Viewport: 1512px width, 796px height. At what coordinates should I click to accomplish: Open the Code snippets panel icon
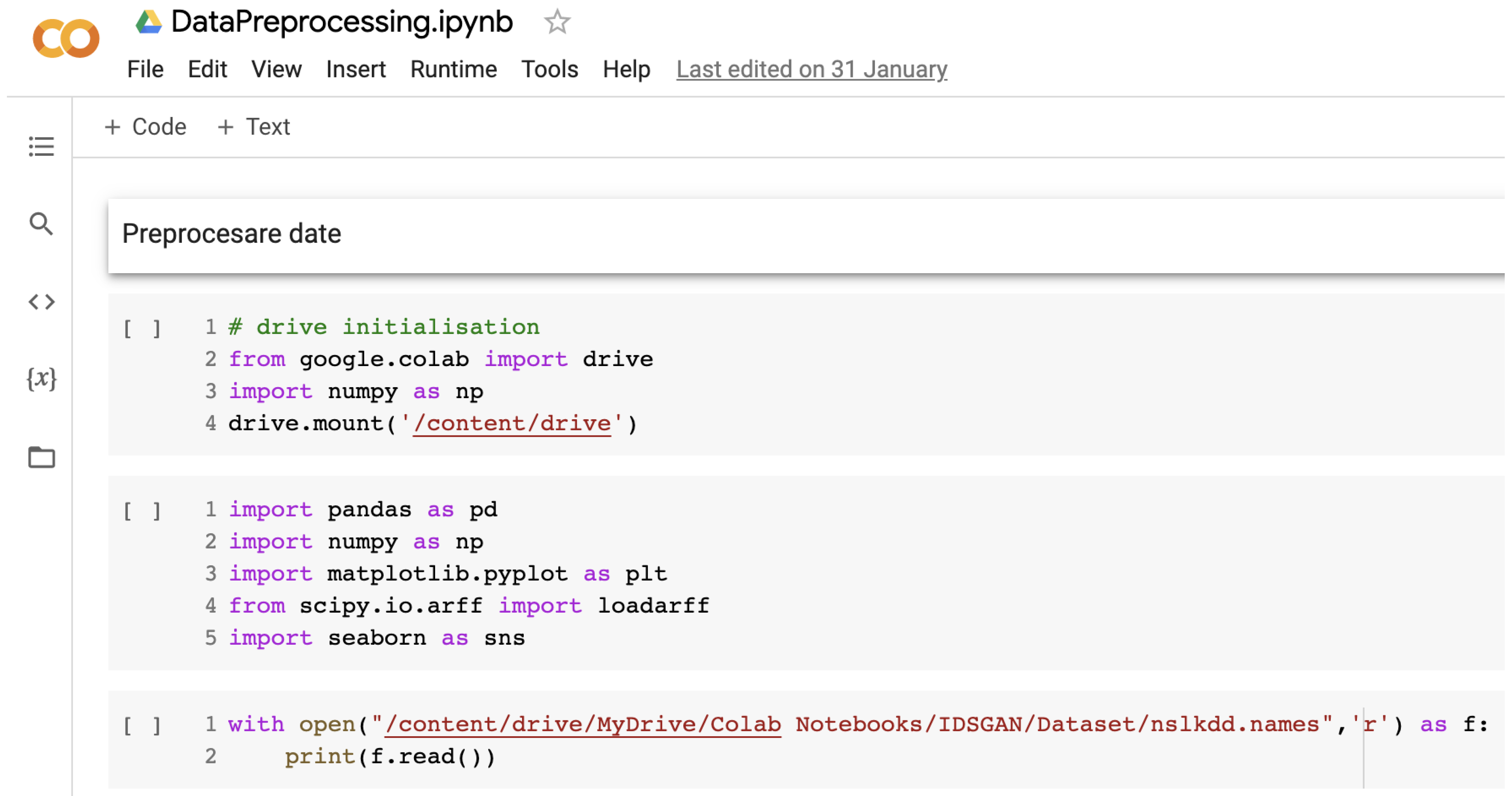[x=41, y=302]
